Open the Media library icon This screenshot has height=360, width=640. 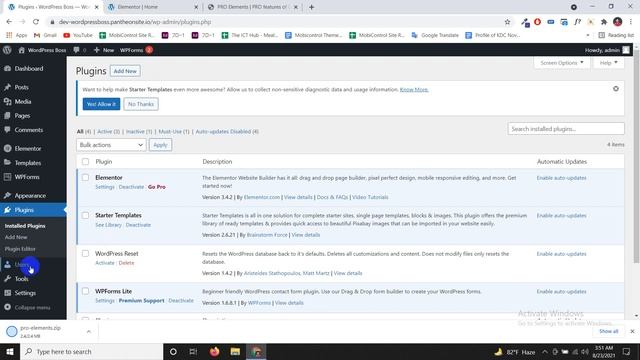7,101
